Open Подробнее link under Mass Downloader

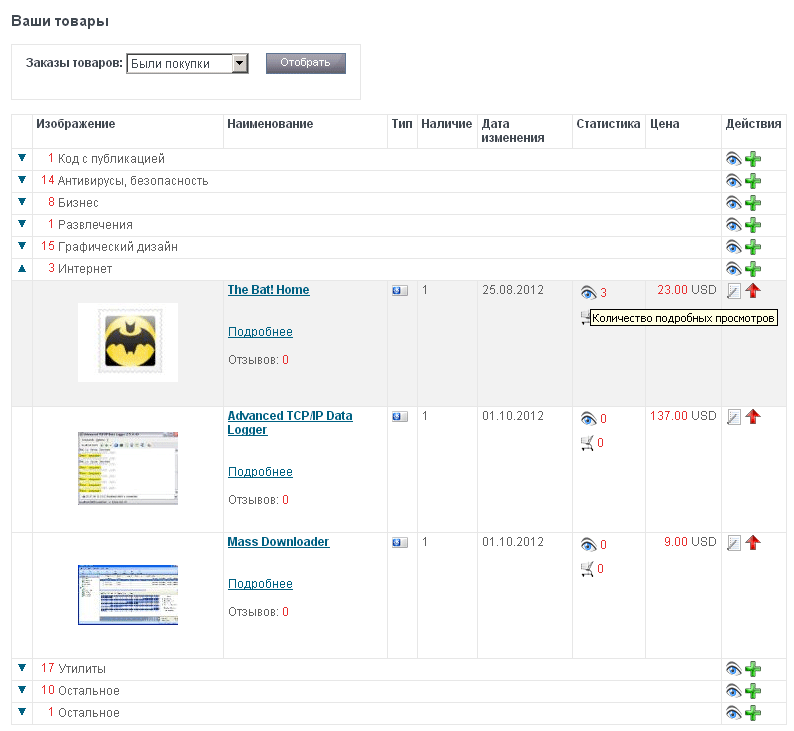(260, 584)
